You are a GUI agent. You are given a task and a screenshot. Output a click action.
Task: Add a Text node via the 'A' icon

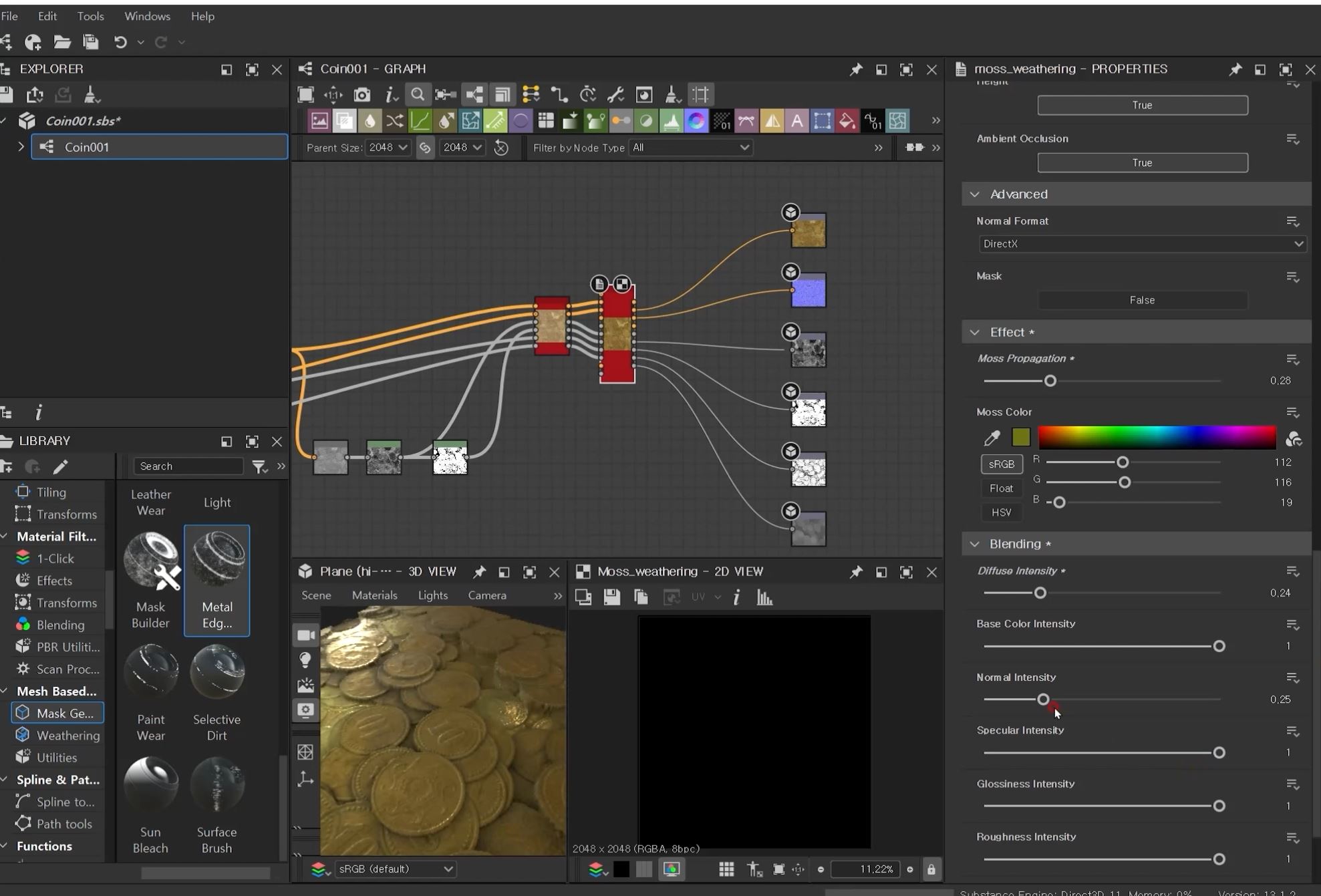pos(796,121)
